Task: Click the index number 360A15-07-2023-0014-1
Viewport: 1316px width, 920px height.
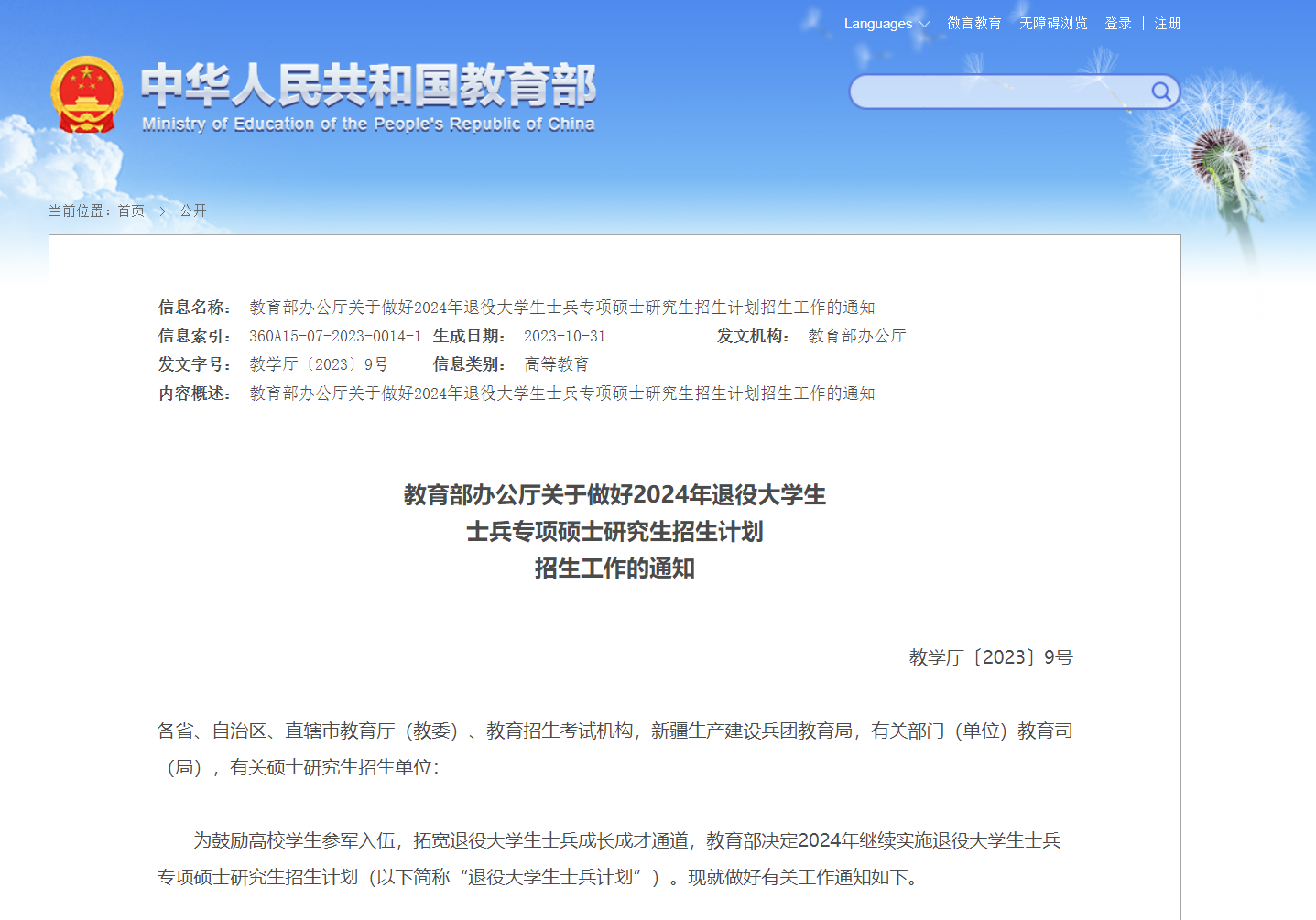Action: [x=335, y=336]
